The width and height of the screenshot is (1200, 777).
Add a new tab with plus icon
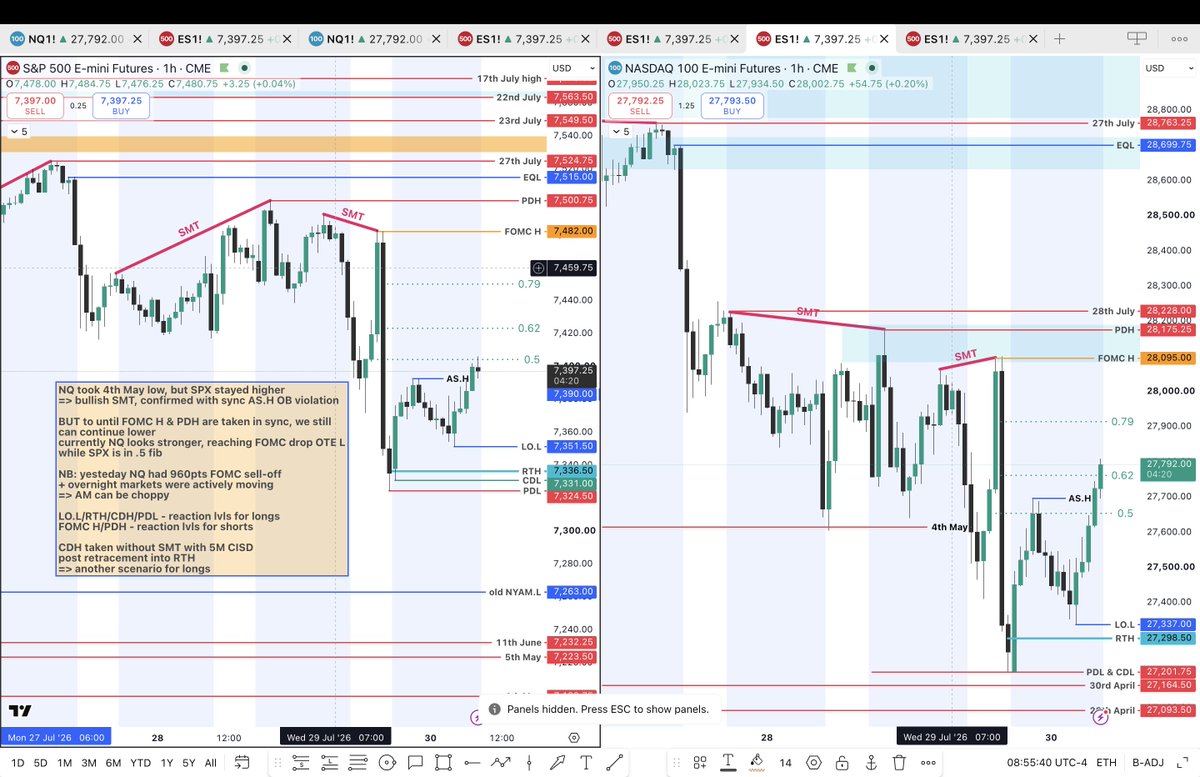[x=1059, y=39]
